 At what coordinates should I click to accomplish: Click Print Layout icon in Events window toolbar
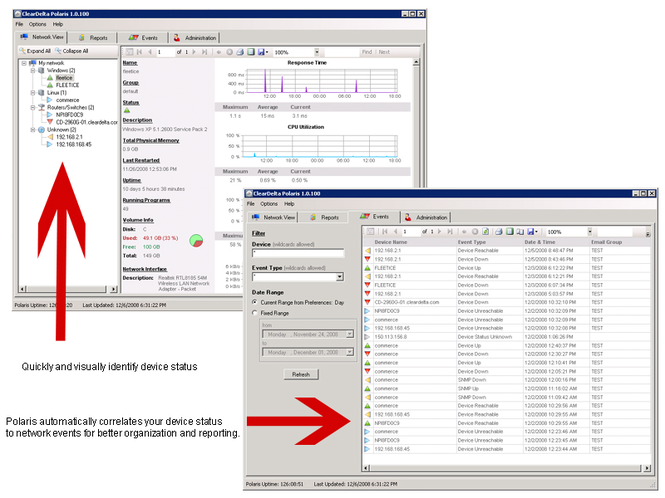click(509, 232)
